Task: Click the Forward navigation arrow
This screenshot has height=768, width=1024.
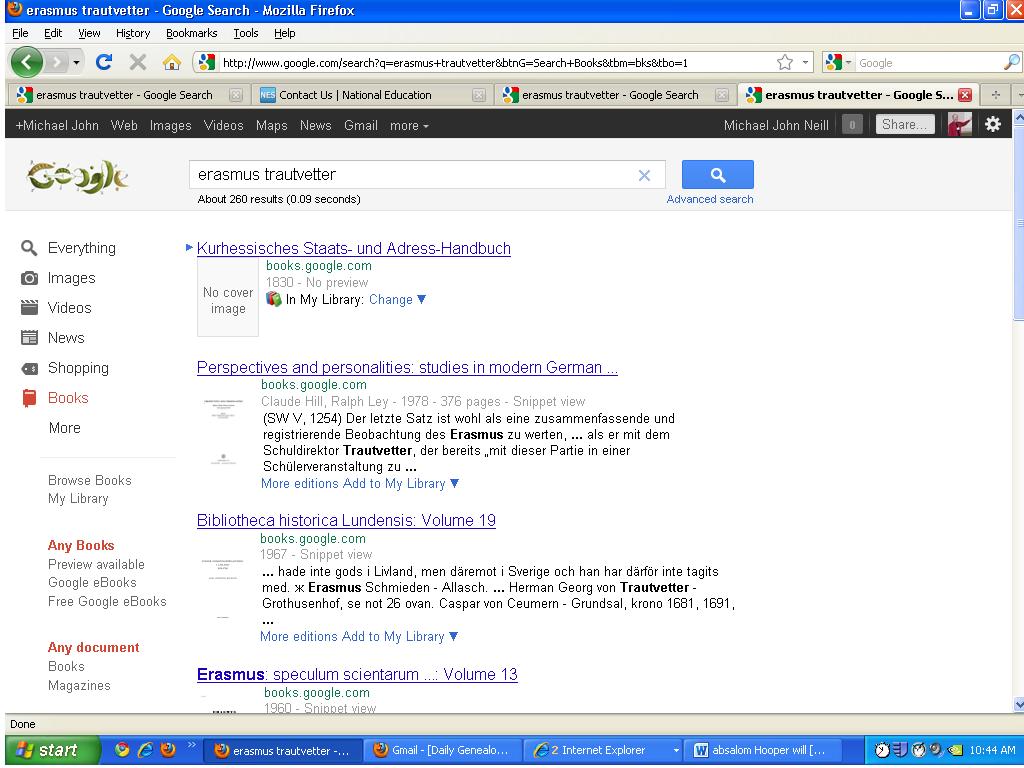Action: click(x=57, y=63)
